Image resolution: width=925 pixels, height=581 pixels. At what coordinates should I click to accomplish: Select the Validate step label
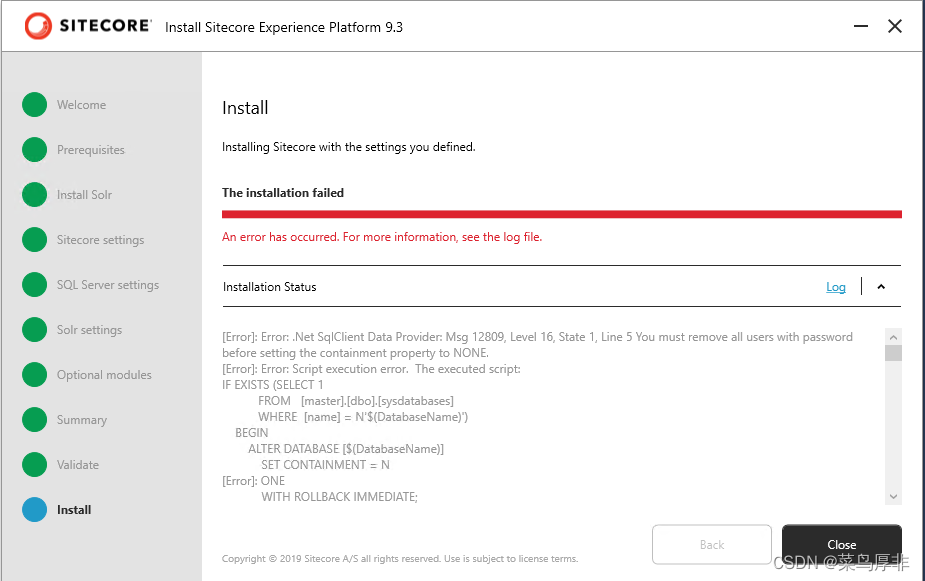coord(78,465)
